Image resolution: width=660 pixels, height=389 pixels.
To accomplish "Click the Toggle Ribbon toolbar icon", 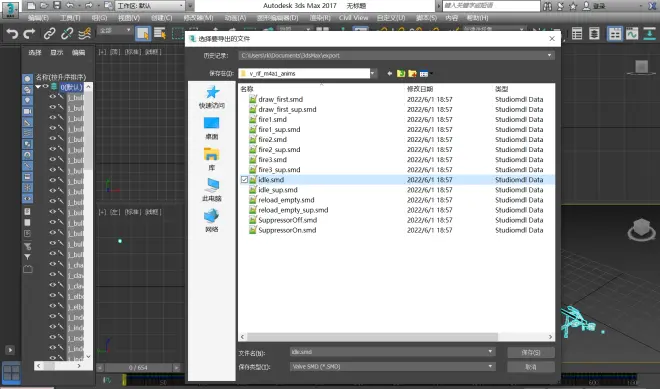I will [615, 33].
